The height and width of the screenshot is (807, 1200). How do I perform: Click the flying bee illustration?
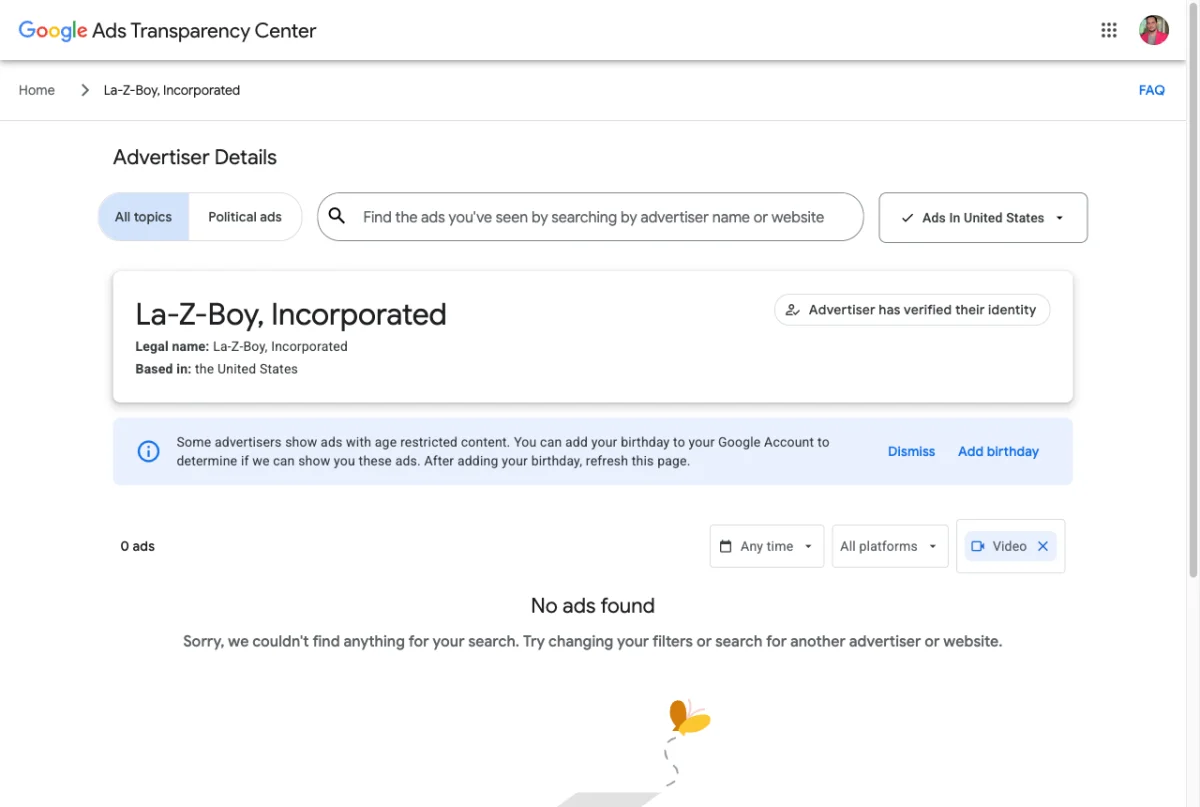[689, 717]
